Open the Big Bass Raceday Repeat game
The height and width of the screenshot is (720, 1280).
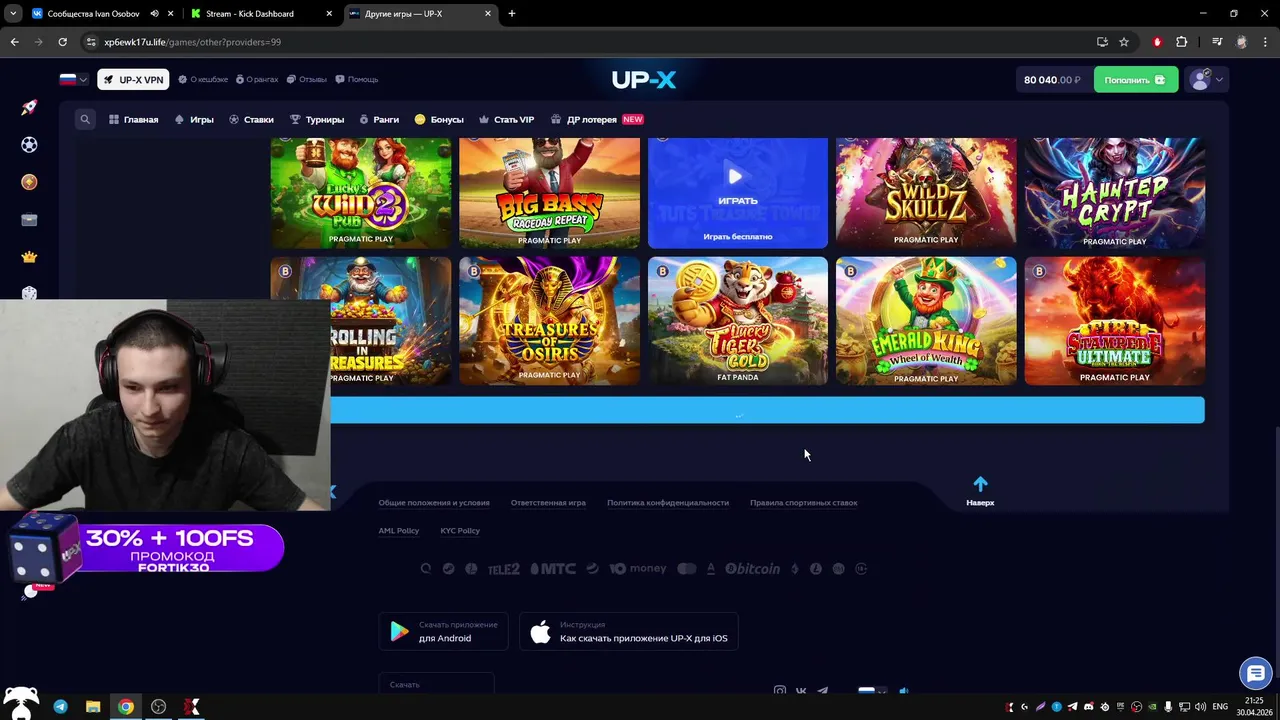coord(549,193)
